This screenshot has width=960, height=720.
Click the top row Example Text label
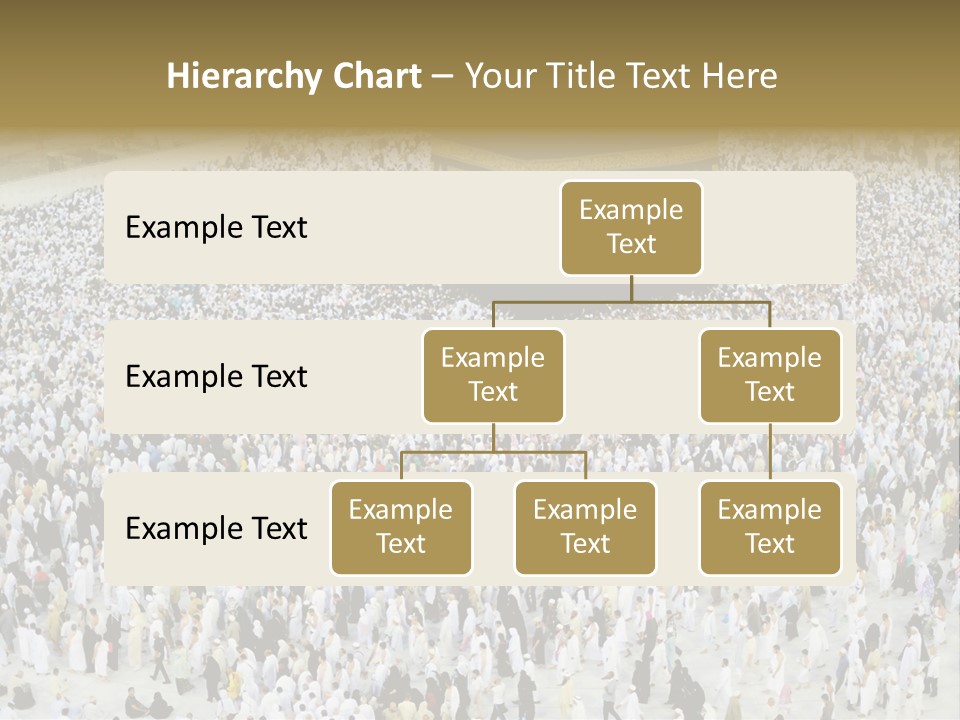216,228
